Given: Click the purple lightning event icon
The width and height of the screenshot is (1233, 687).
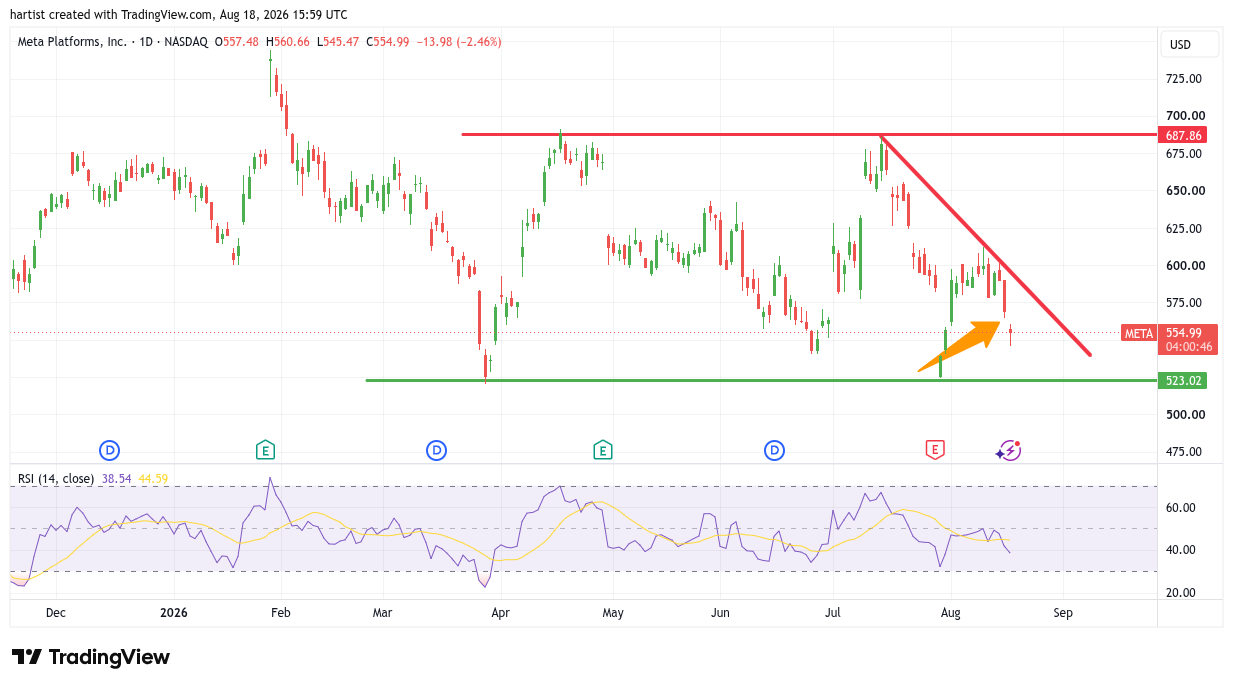Looking at the screenshot, I should (1008, 451).
